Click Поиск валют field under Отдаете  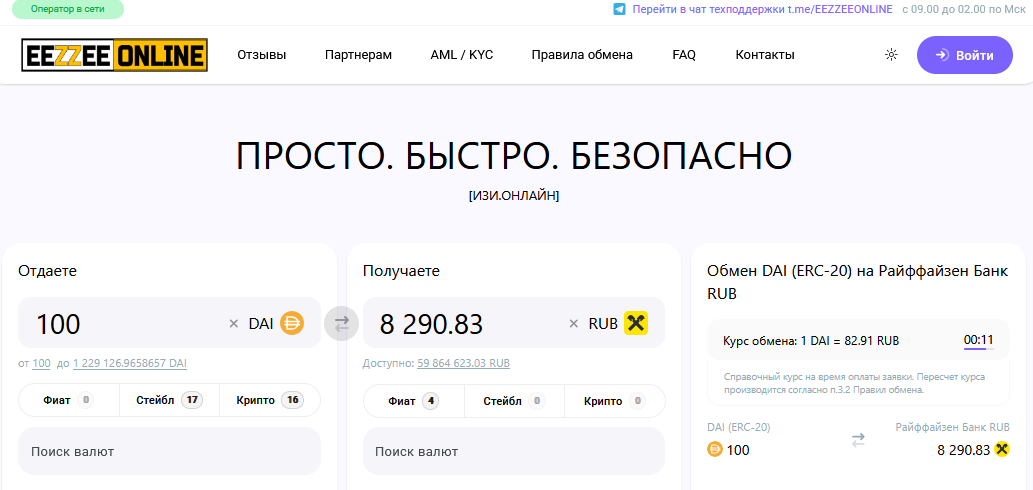tap(169, 451)
